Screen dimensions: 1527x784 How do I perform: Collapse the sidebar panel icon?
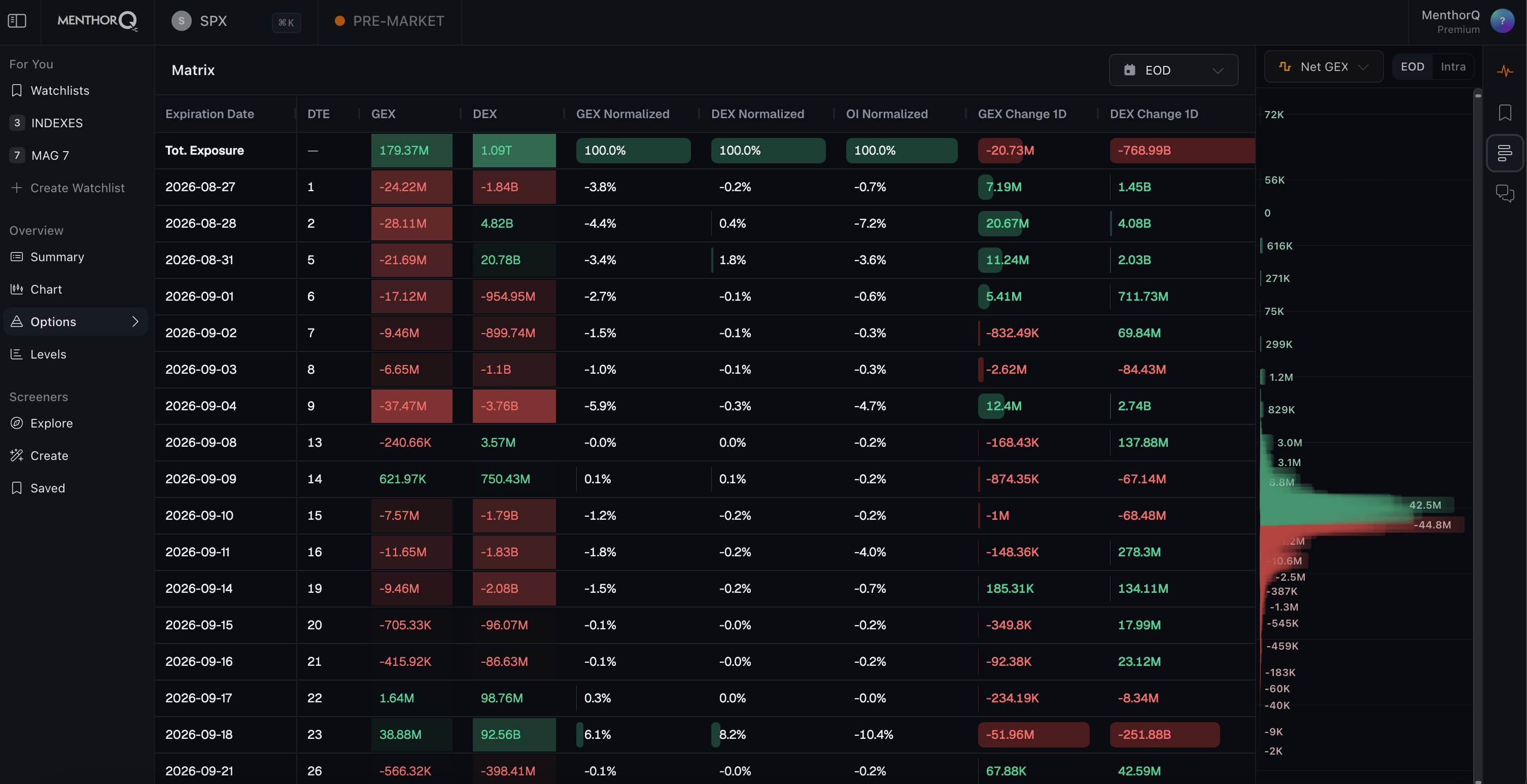[17, 21]
